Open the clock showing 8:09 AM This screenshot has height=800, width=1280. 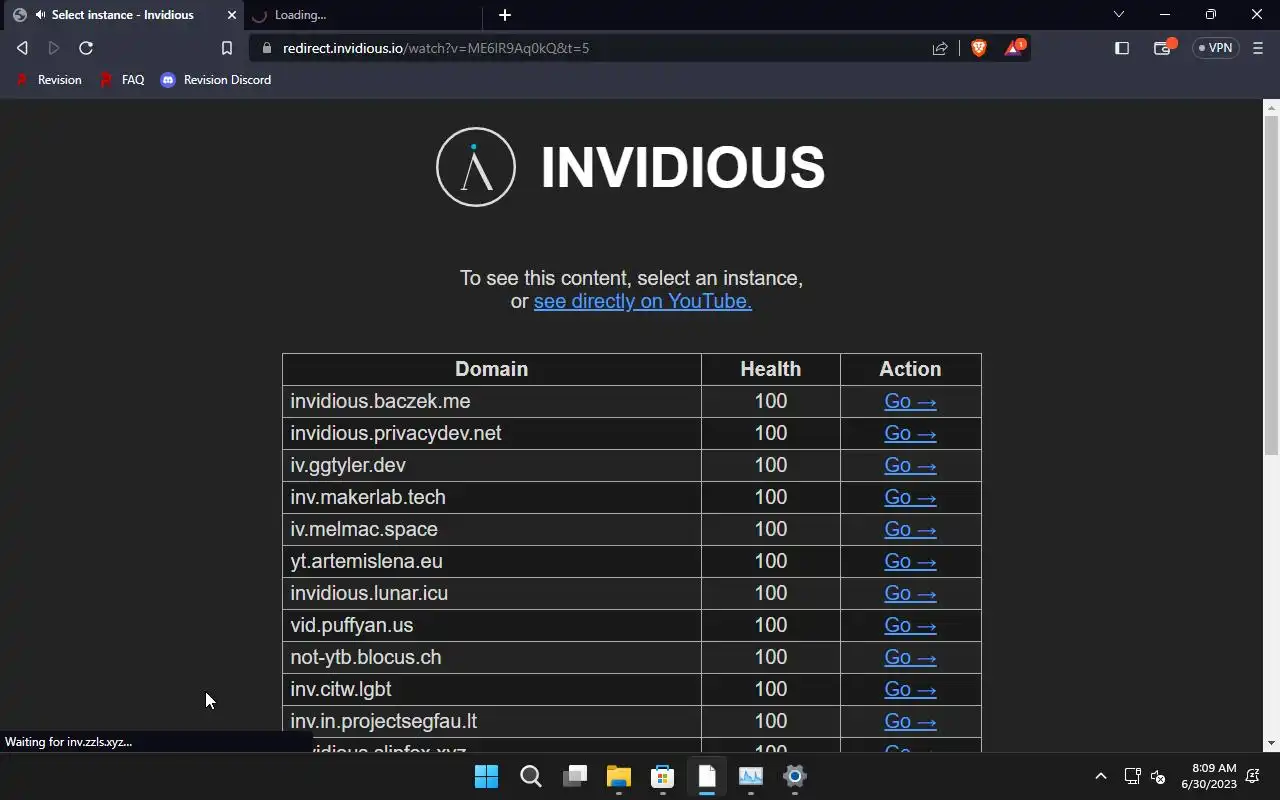[x=1209, y=776]
